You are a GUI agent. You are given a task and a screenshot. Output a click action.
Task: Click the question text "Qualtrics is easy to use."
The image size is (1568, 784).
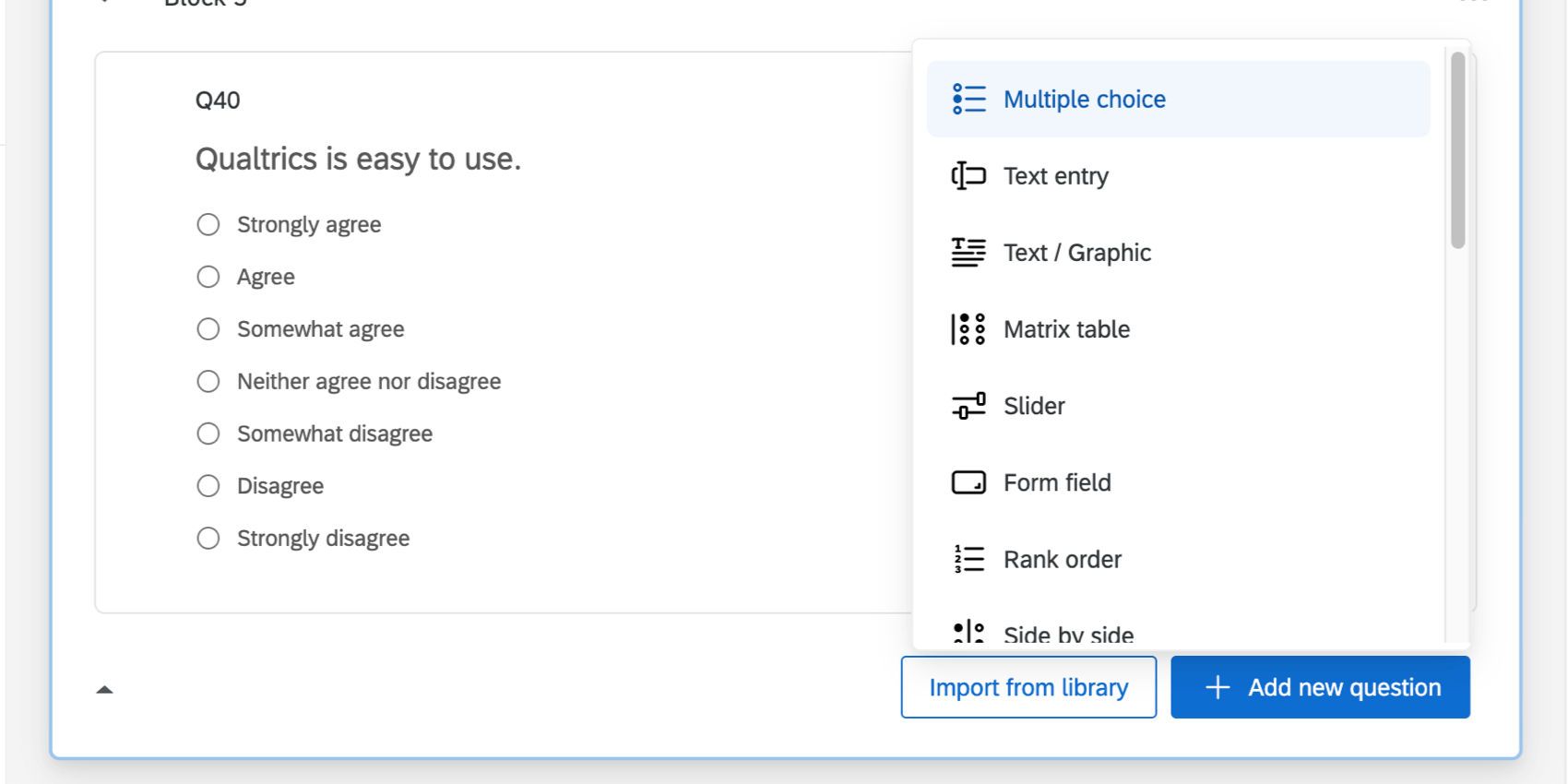click(358, 160)
